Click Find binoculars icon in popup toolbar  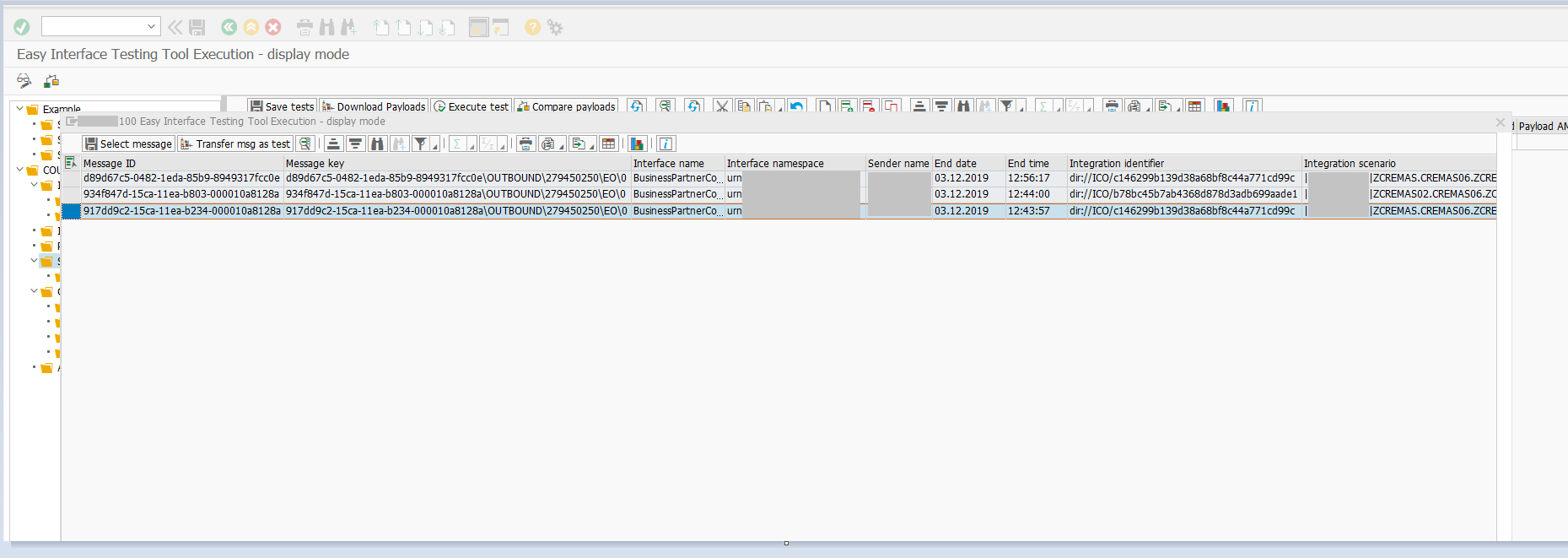(377, 144)
